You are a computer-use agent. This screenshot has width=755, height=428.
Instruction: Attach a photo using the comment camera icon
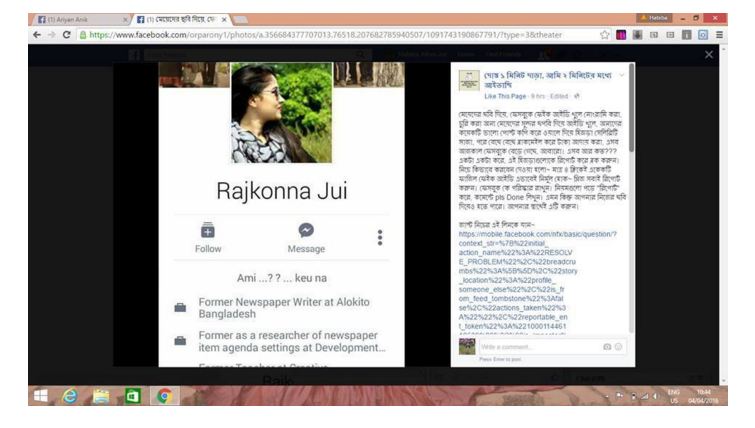606,346
